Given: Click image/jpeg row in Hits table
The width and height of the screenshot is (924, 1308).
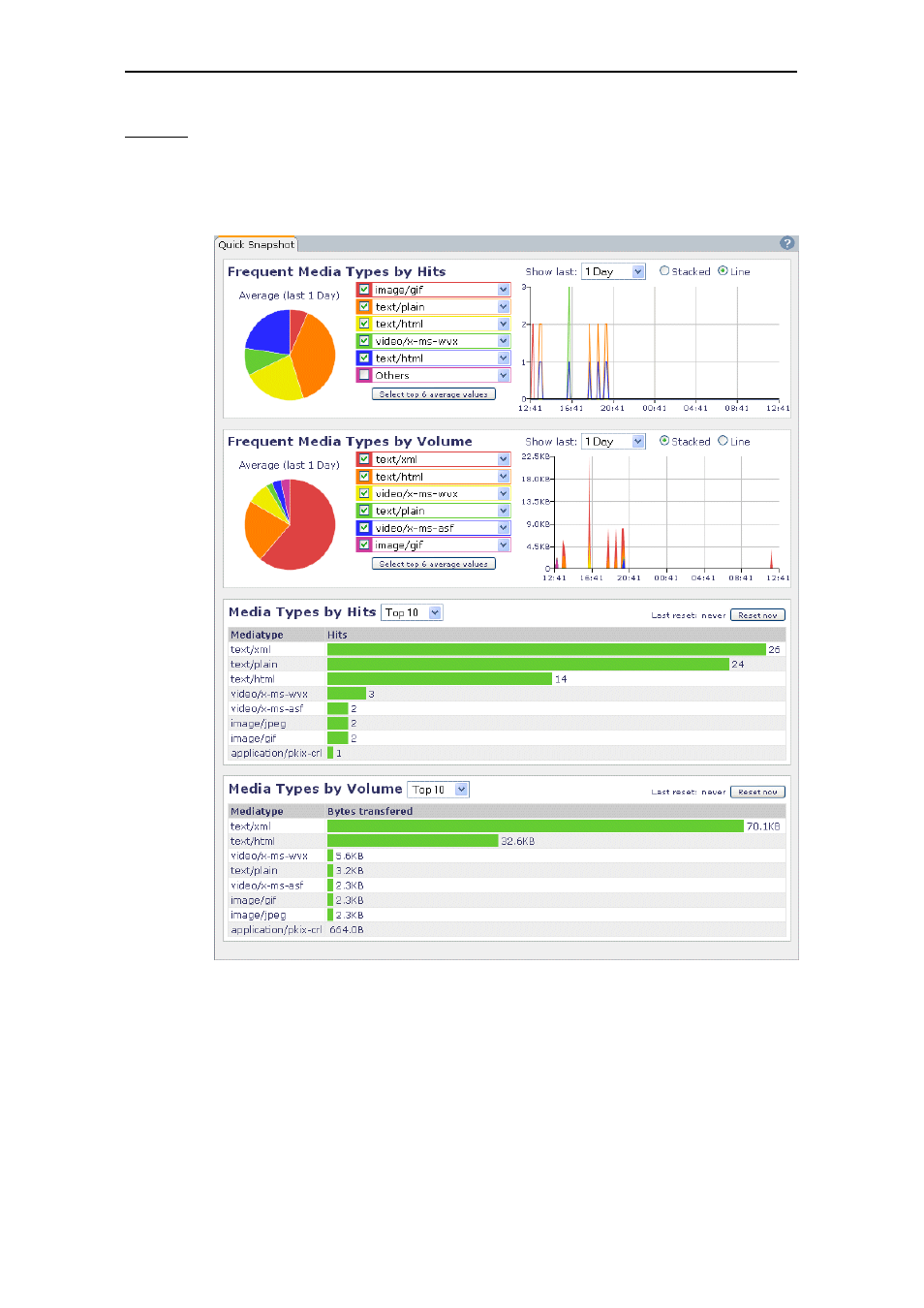Looking at the screenshot, I should click(508, 724).
